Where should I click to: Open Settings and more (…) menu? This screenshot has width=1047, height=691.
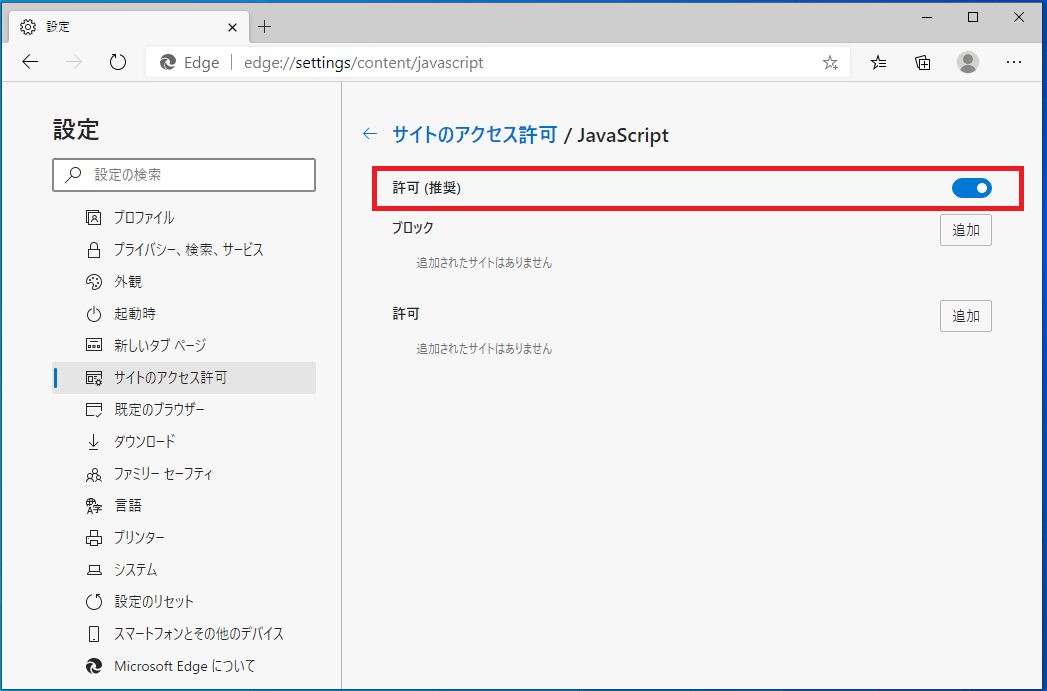click(x=1013, y=62)
